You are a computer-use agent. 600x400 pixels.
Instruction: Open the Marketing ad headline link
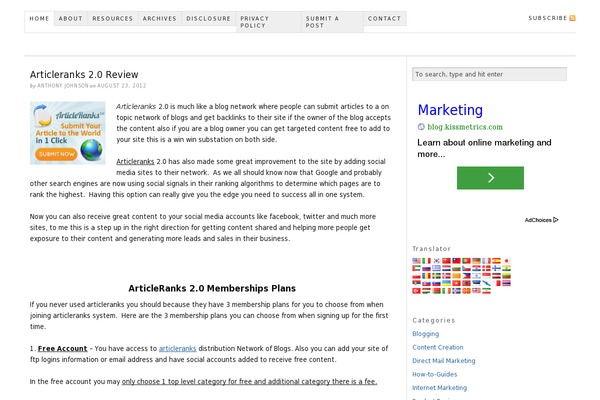click(x=450, y=110)
